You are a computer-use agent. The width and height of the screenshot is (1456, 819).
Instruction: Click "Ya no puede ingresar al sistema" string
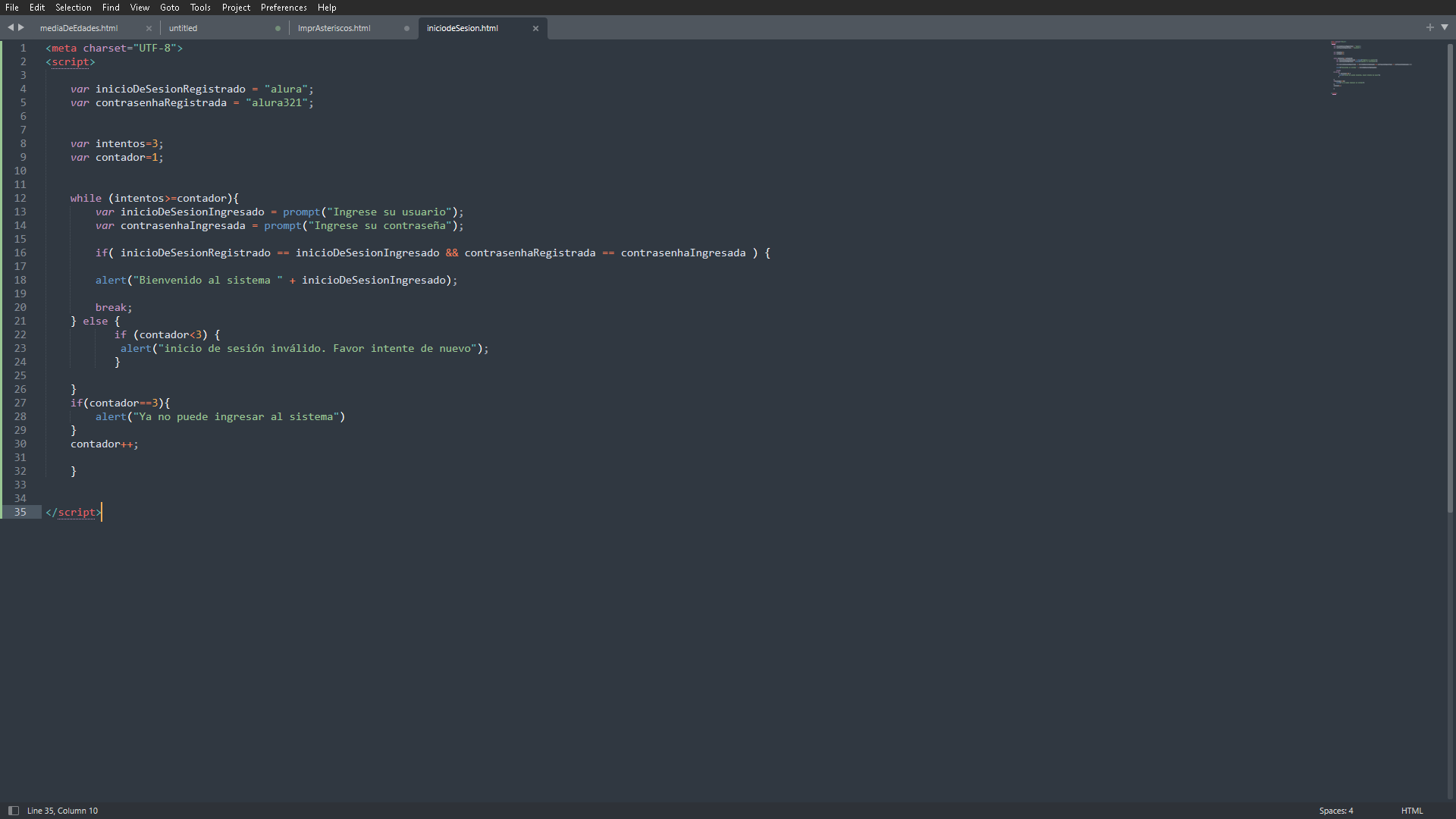pos(236,416)
